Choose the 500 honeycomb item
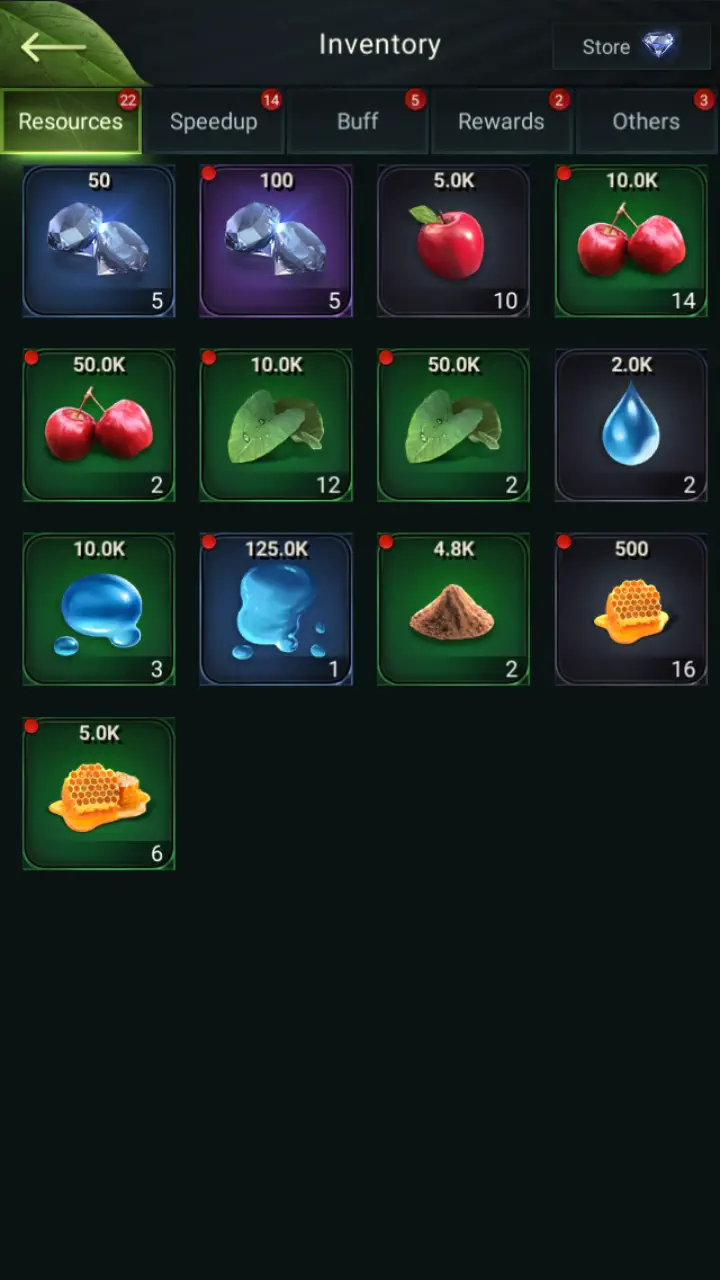The width and height of the screenshot is (720, 1280). click(x=631, y=609)
